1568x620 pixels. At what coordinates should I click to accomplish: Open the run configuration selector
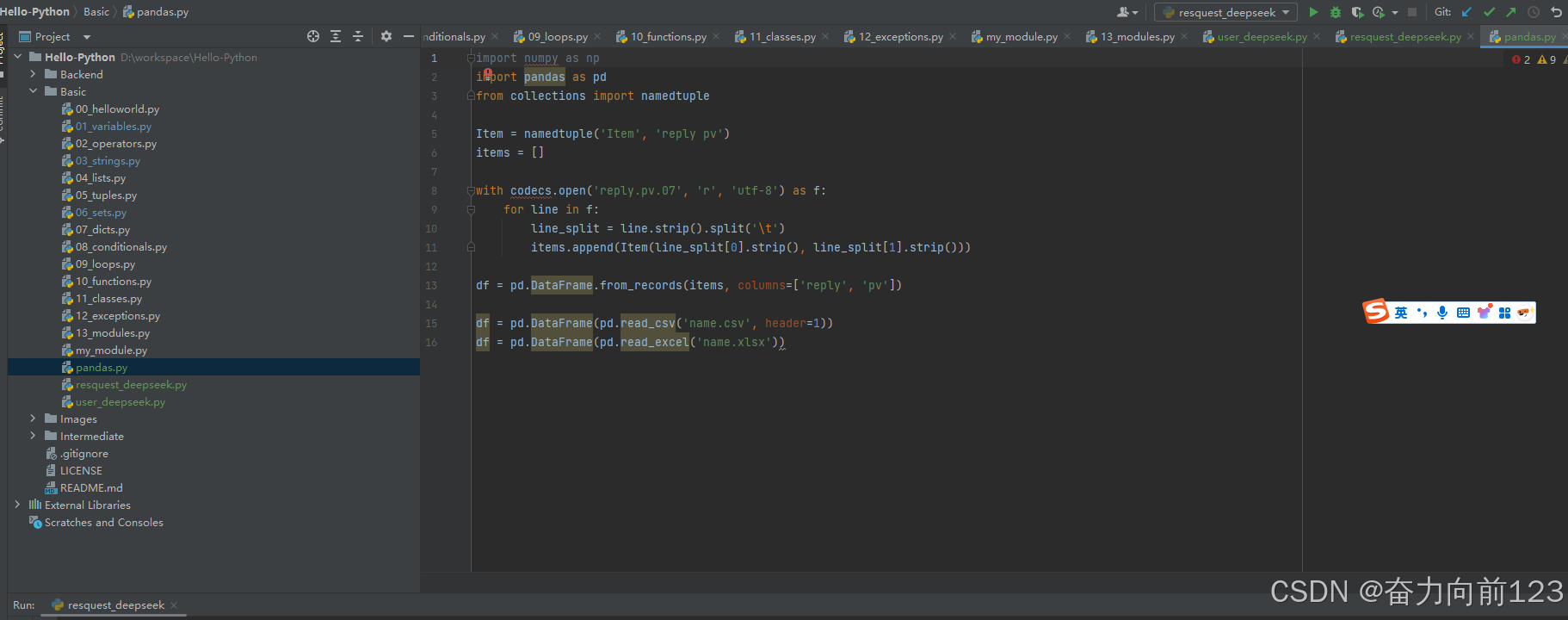[x=1226, y=12]
